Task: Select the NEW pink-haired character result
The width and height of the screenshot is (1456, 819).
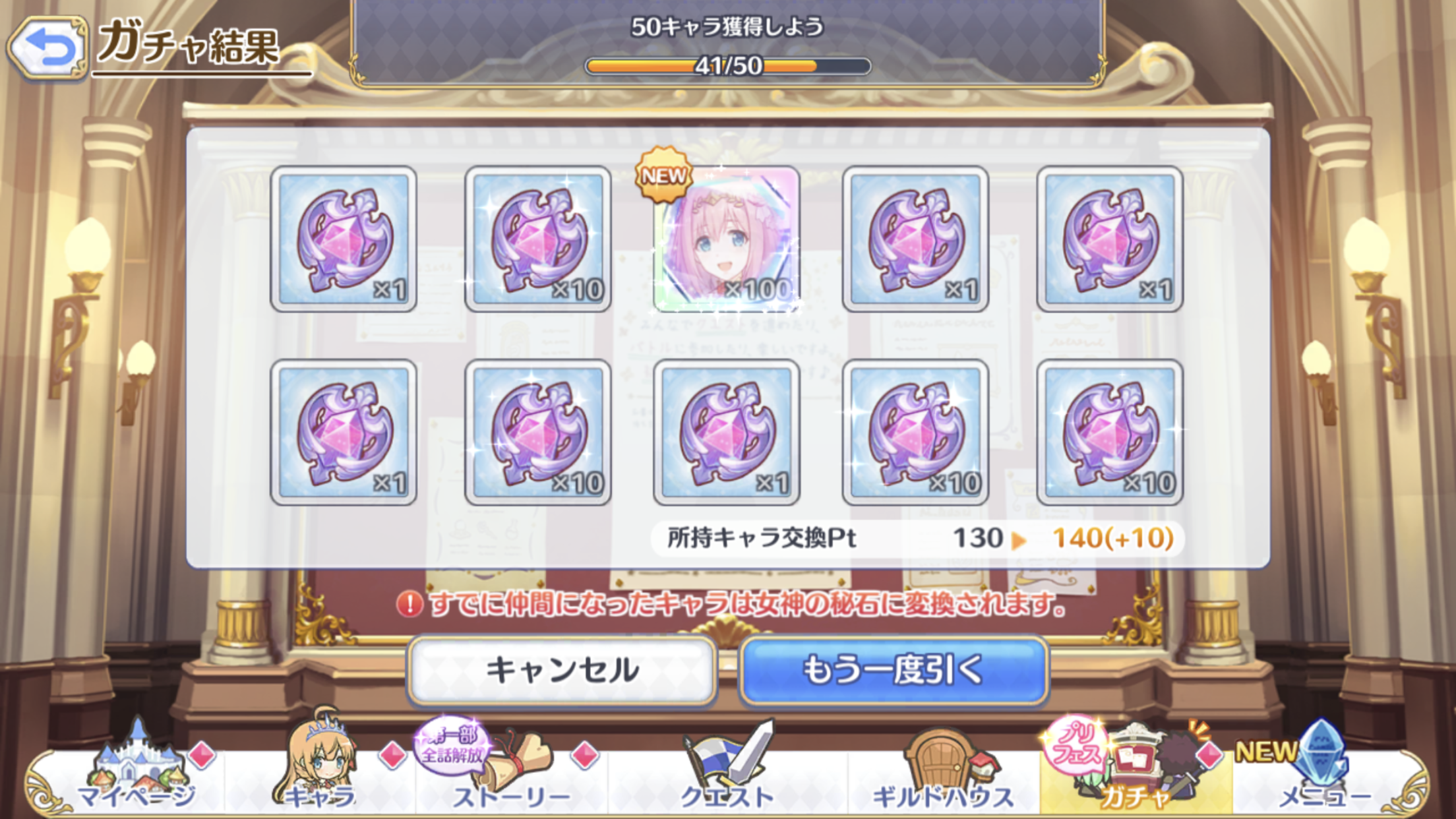Action: (727, 239)
